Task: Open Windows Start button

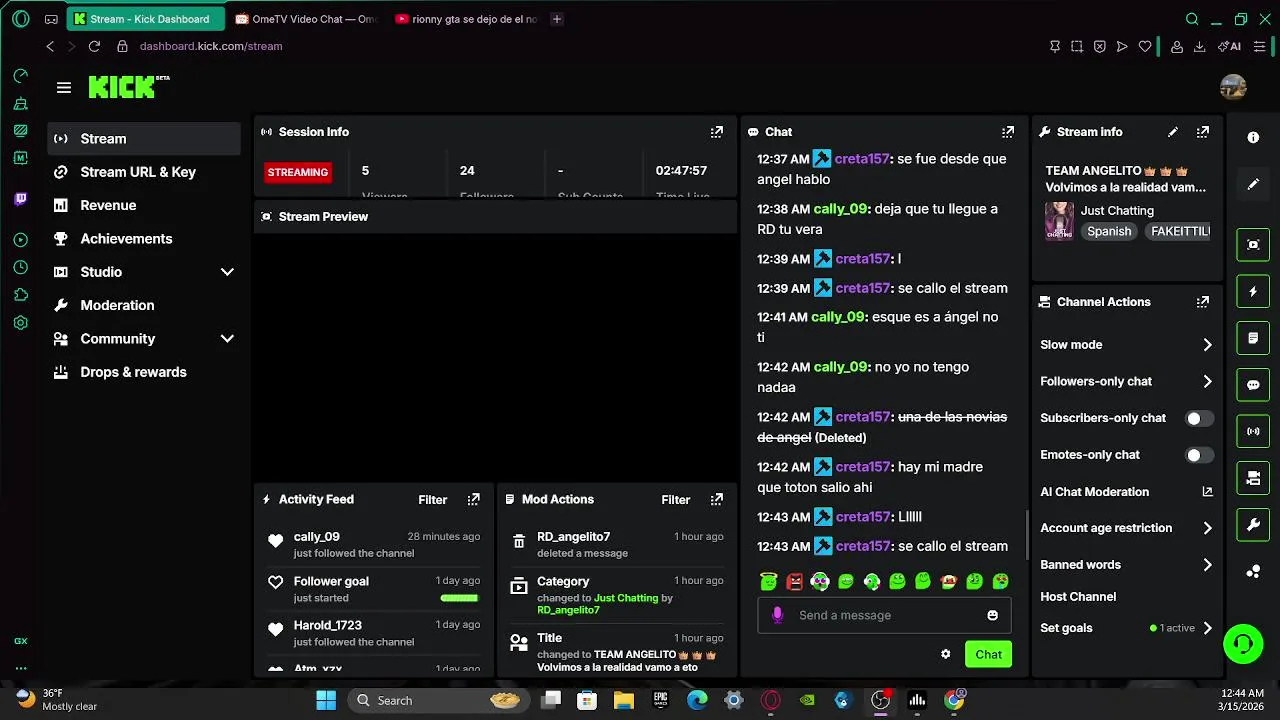Action: 326,700
